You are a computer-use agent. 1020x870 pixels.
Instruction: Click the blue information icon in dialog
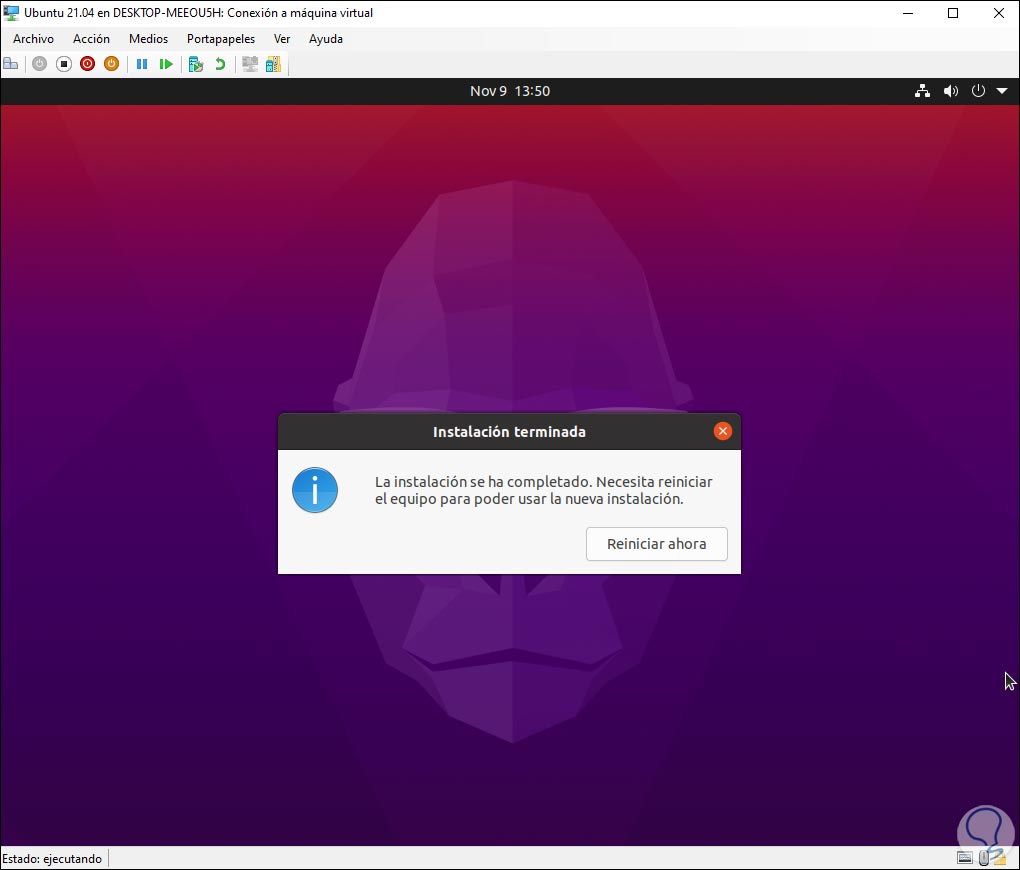[315, 490]
